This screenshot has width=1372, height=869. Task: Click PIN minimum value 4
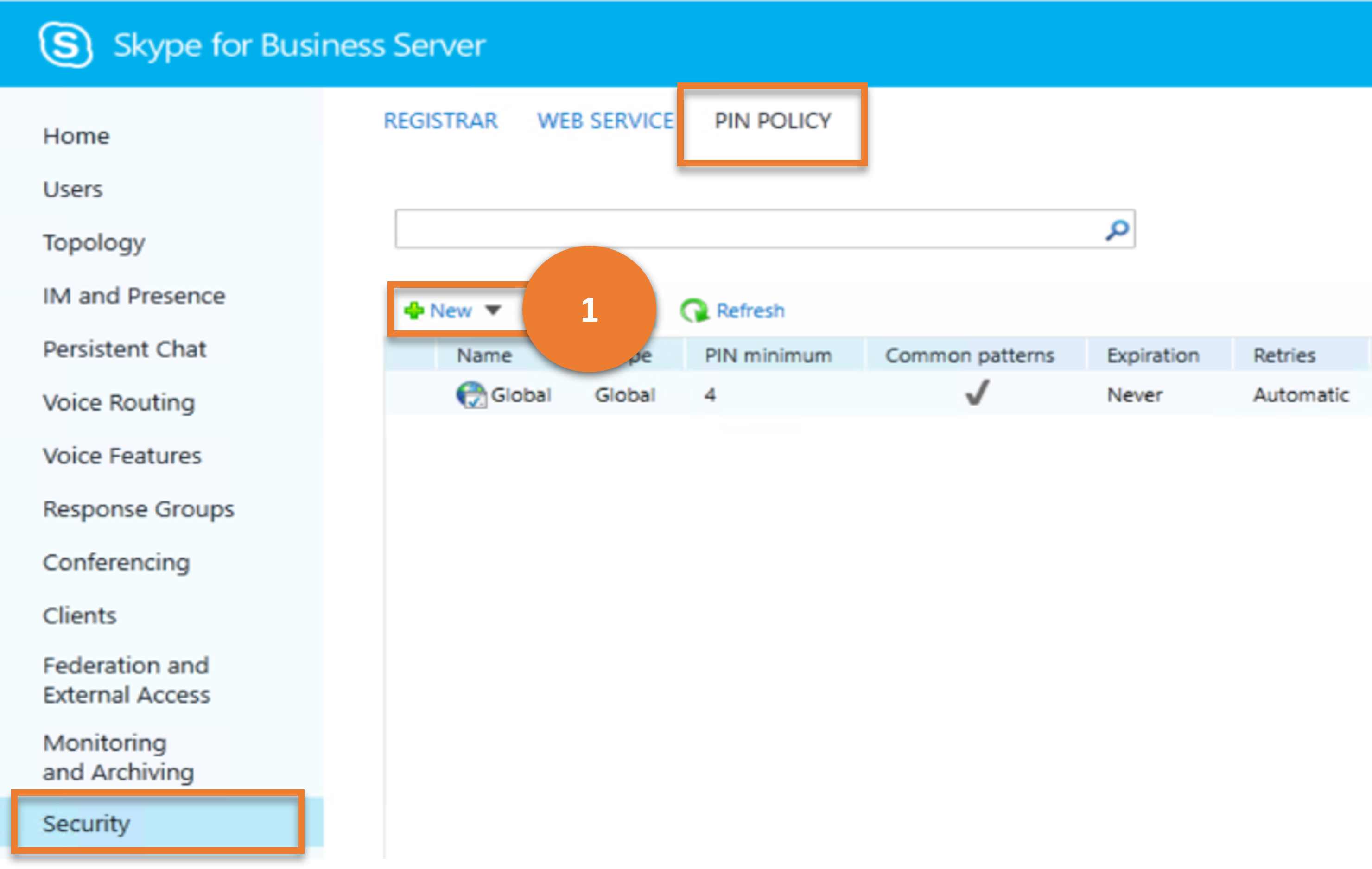click(709, 394)
